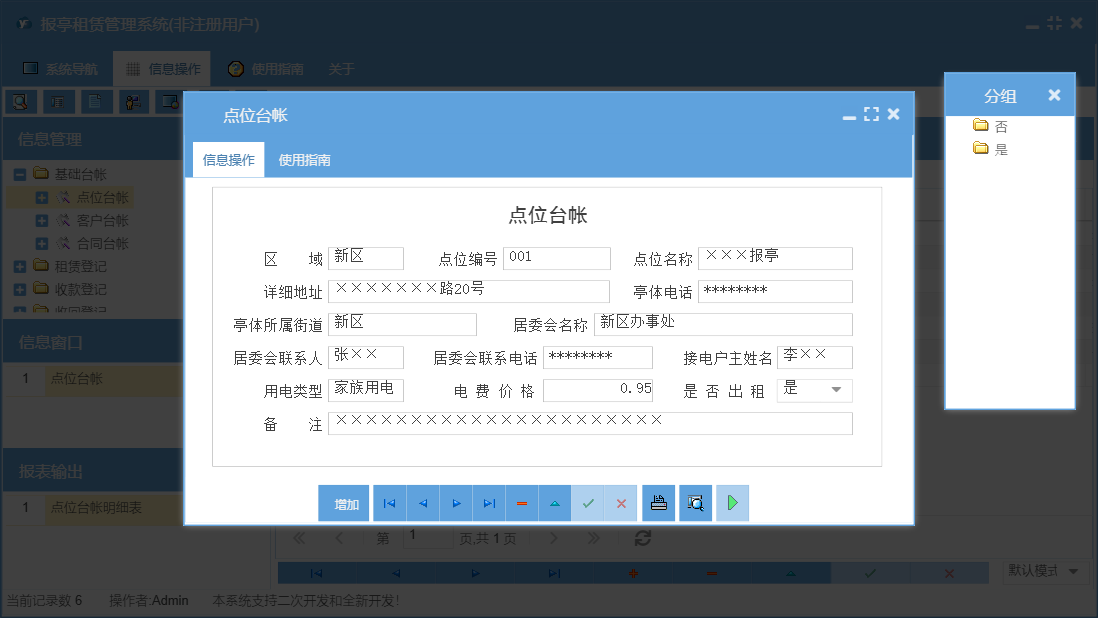This screenshot has width=1098, height=618.
Task: Click the 增加 button to add a record
Action: 344,503
